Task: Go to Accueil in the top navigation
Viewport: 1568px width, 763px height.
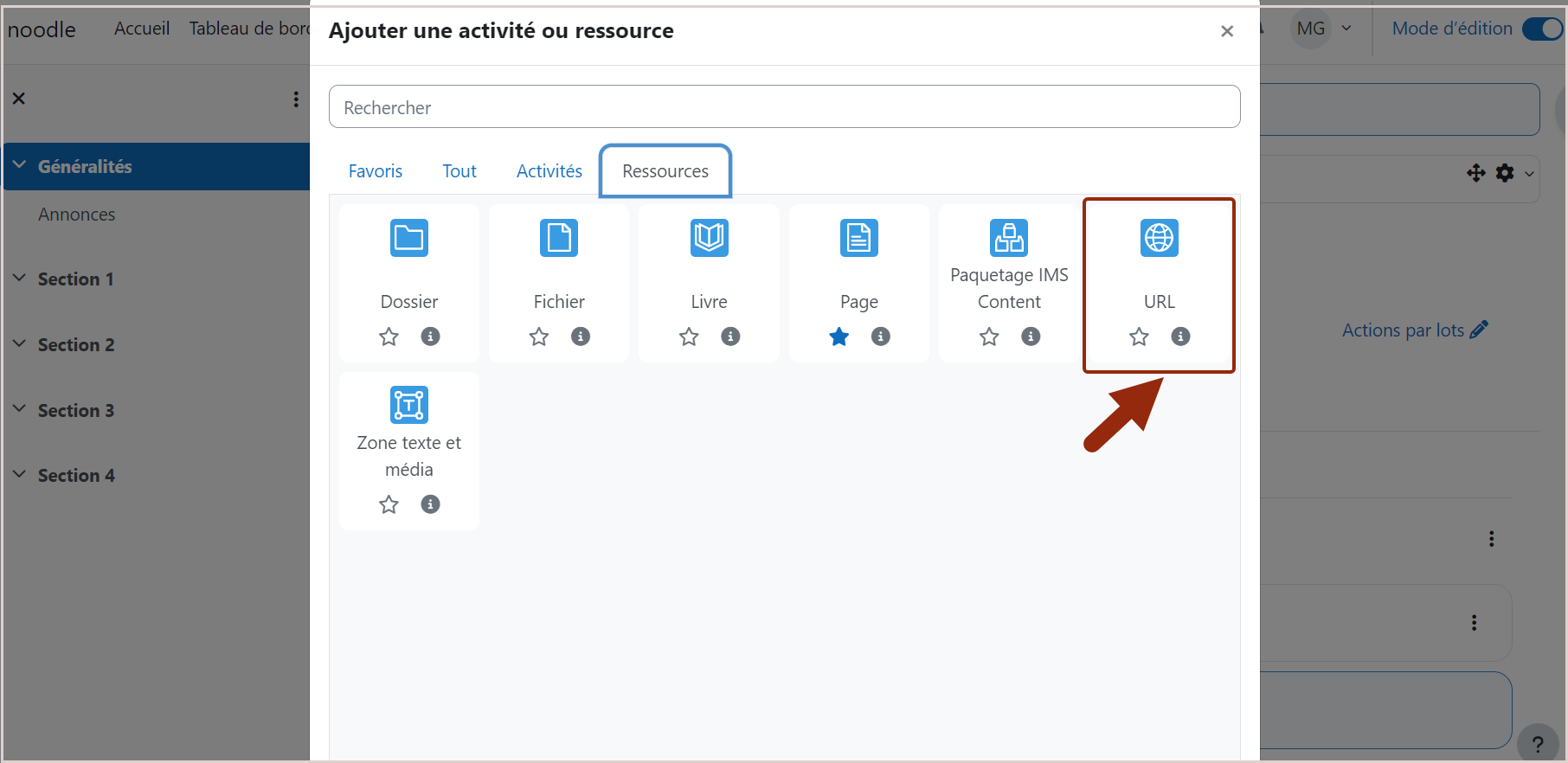Action: click(142, 29)
